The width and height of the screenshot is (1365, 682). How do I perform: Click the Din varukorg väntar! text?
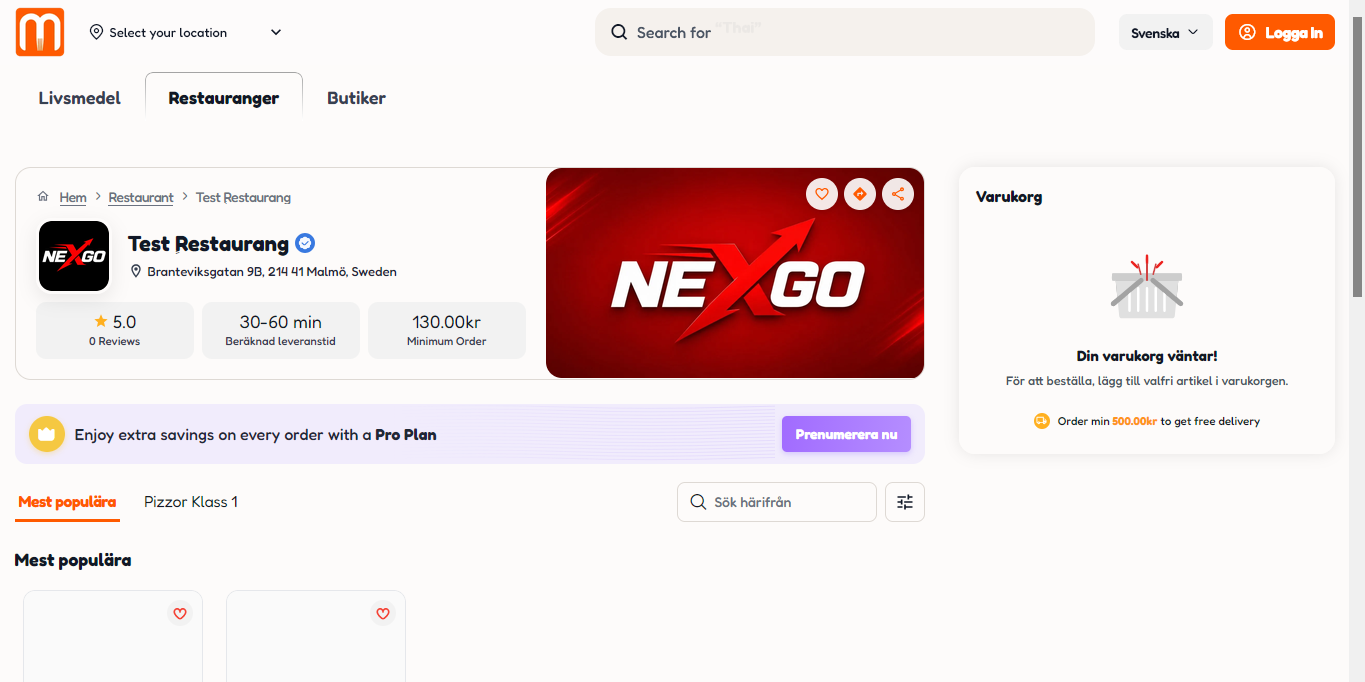(x=1147, y=356)
